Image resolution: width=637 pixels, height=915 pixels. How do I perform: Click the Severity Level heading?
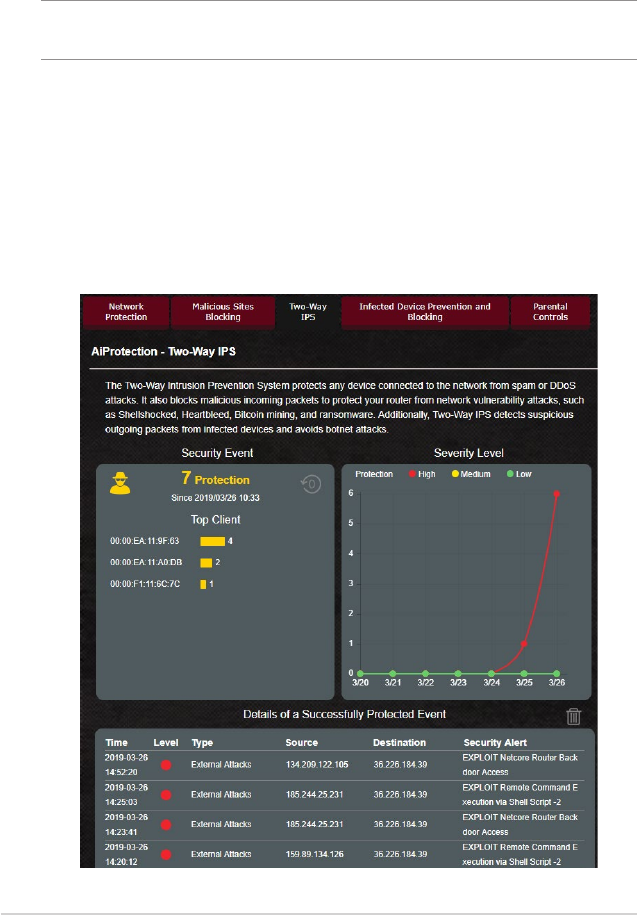point(468,453)
